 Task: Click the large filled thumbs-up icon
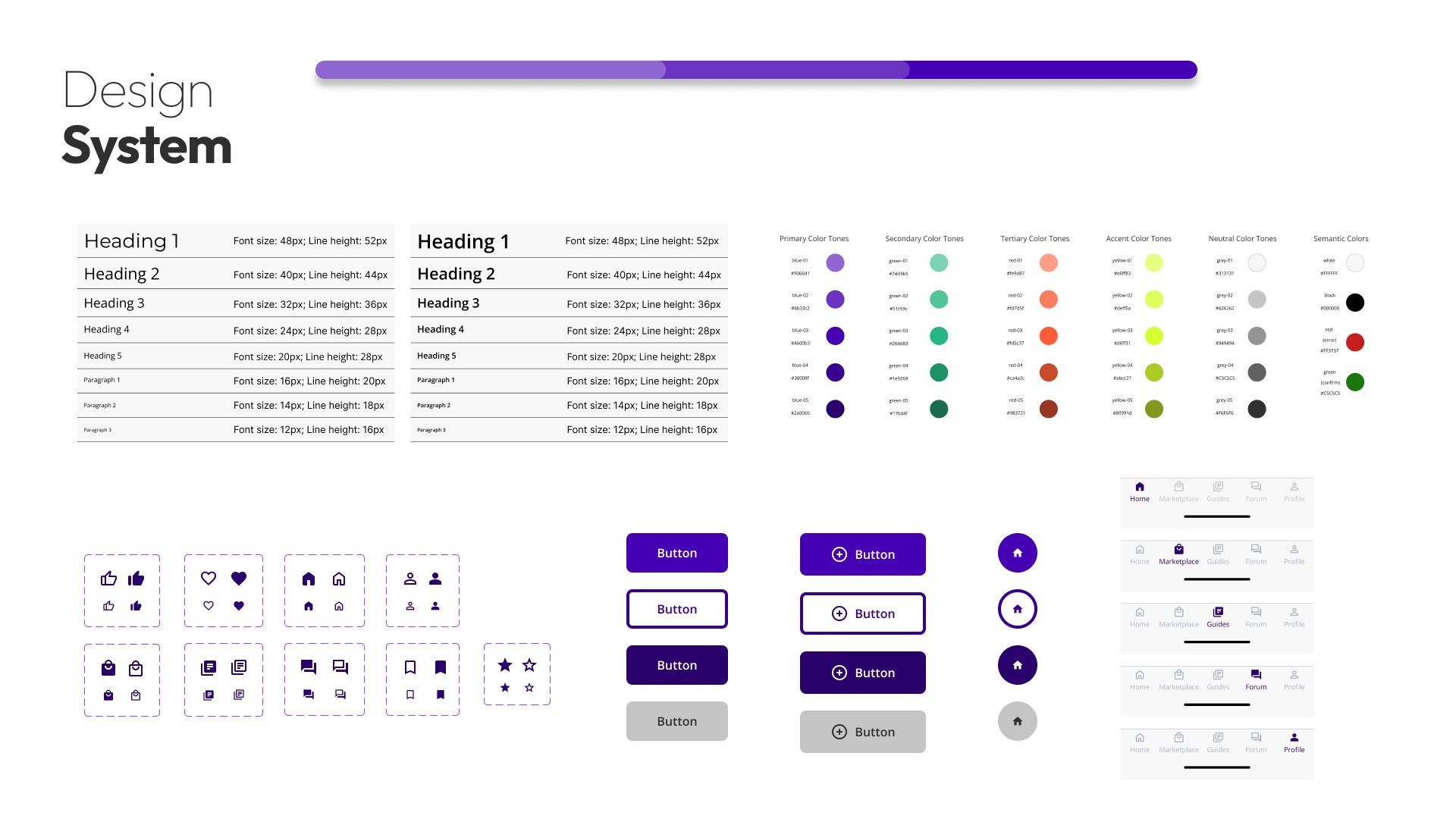point(136,579)
